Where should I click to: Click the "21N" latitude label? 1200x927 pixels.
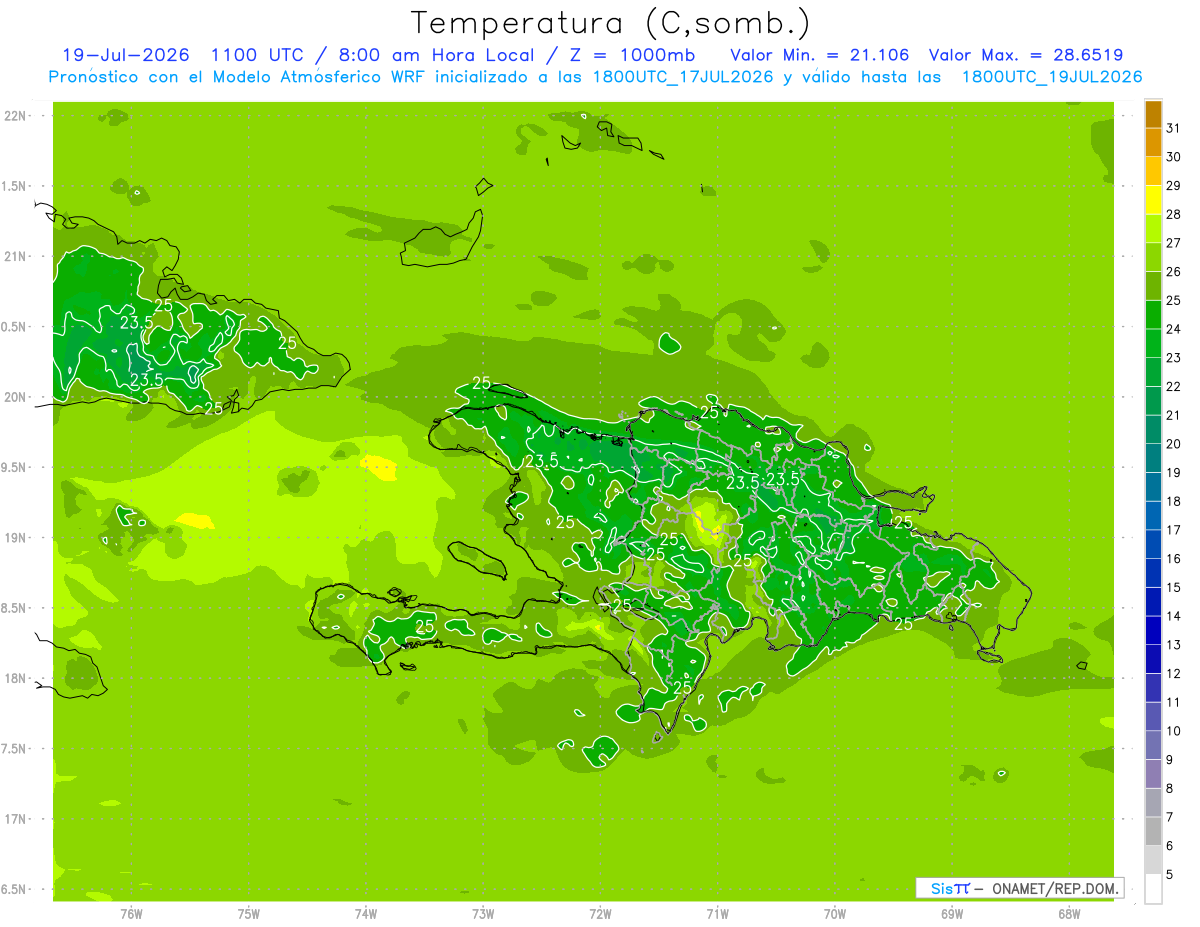pyautogui.click(x=15, y=256)
